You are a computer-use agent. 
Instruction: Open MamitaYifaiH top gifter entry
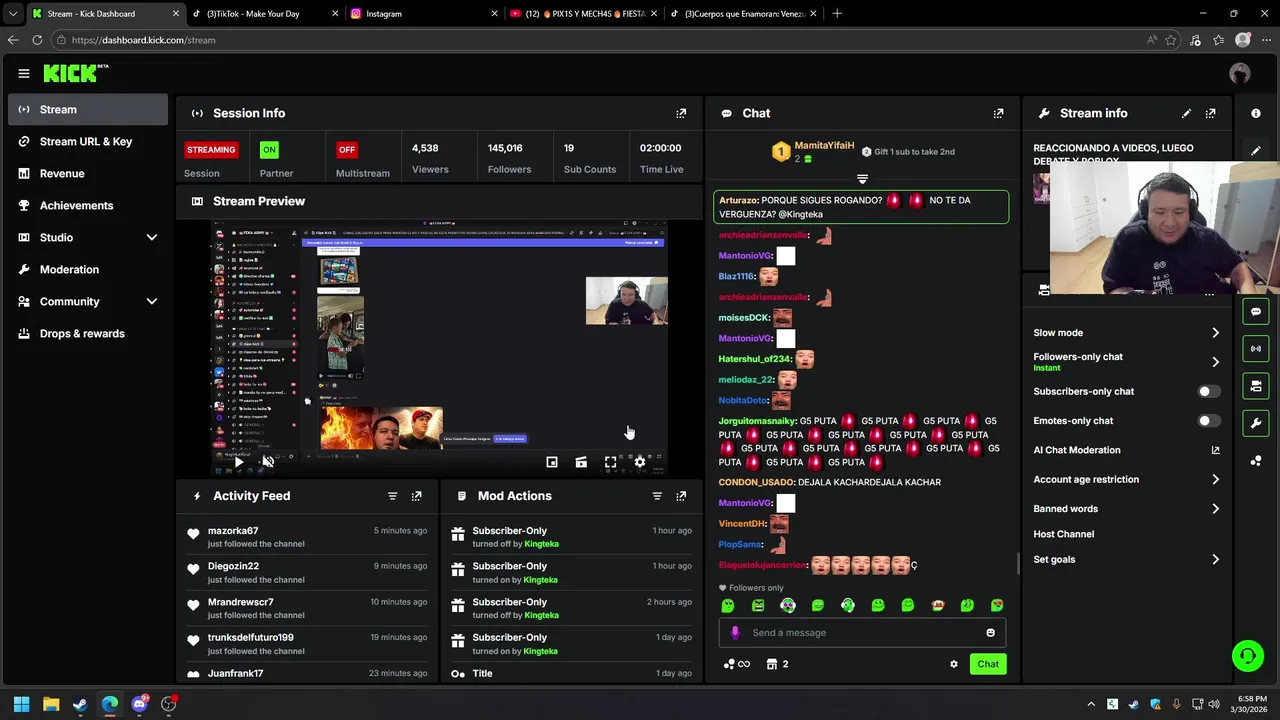coord(813,152)
